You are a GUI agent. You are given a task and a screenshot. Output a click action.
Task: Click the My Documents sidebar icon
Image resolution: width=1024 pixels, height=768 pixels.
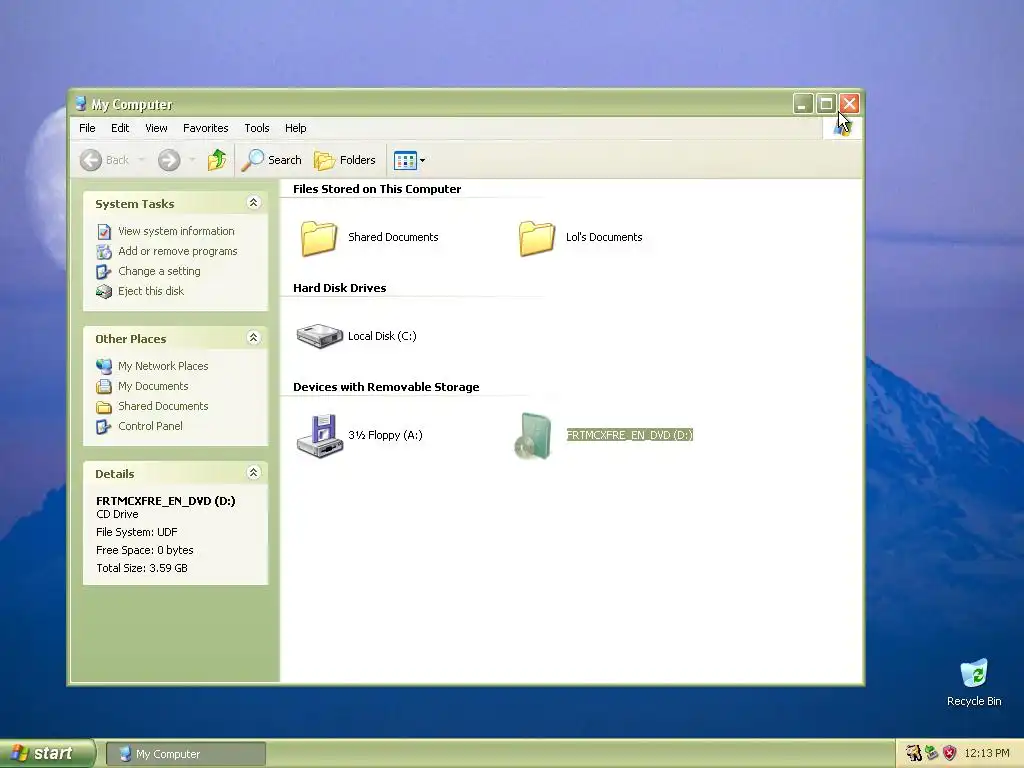coord(104,387)
